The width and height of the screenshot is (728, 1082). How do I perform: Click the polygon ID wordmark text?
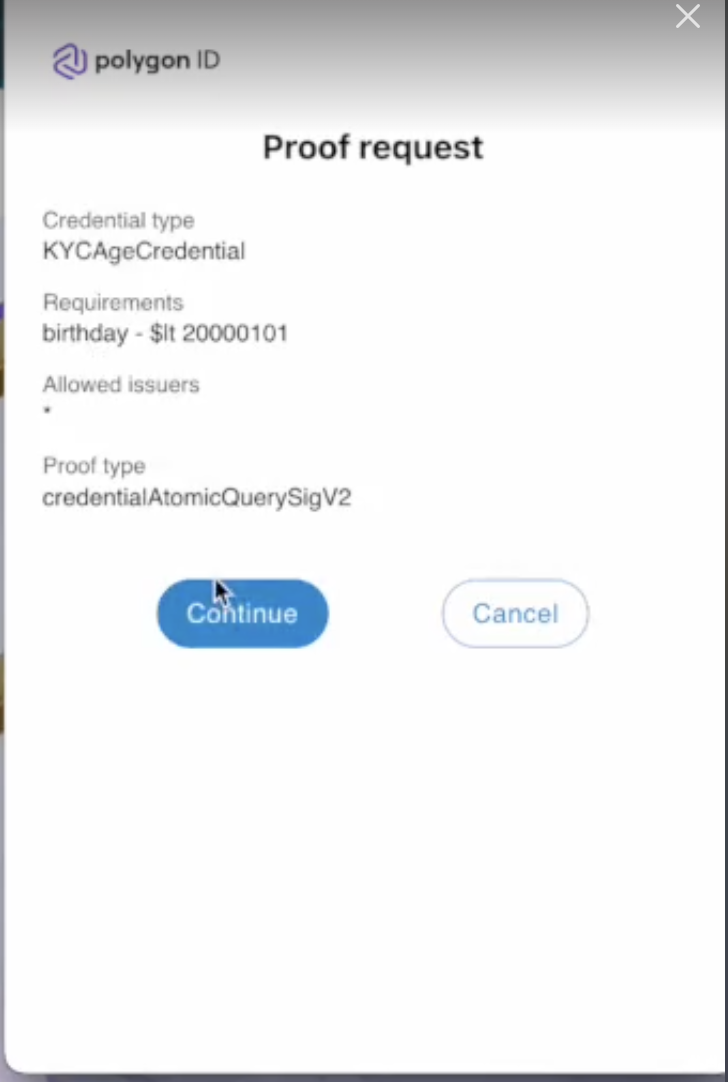(157, 61)
